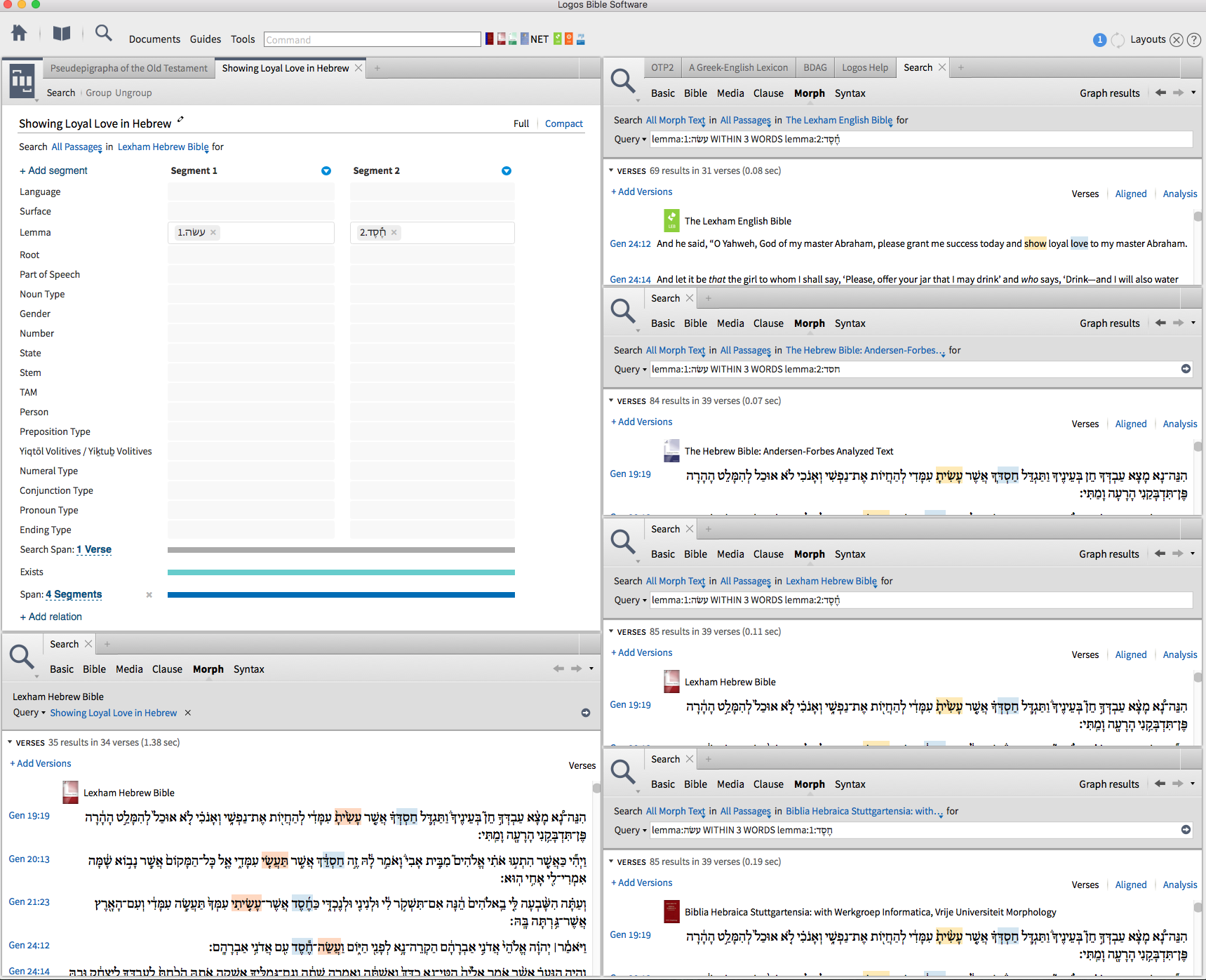This screenshot has height=980, width=1206.
Task: Remove the עשה lemma chip from Segment 1
Action: (213, 232)
